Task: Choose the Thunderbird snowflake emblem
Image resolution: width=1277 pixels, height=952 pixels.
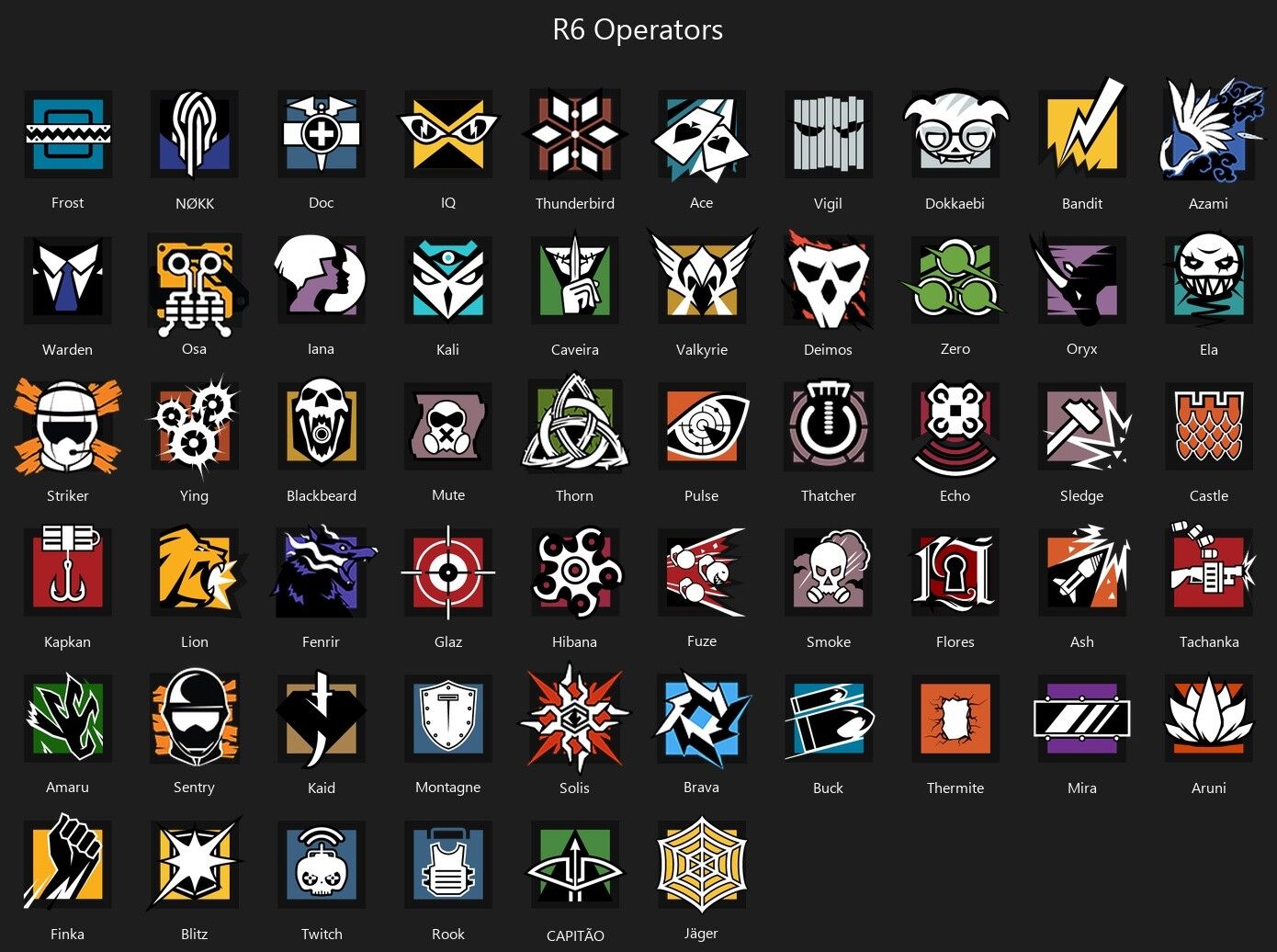Action: [575, 134]
